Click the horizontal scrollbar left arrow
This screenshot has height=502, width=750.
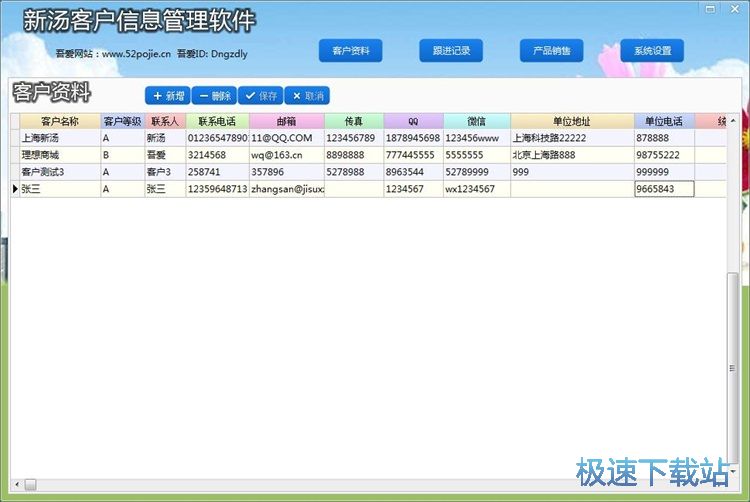point(17,484)
